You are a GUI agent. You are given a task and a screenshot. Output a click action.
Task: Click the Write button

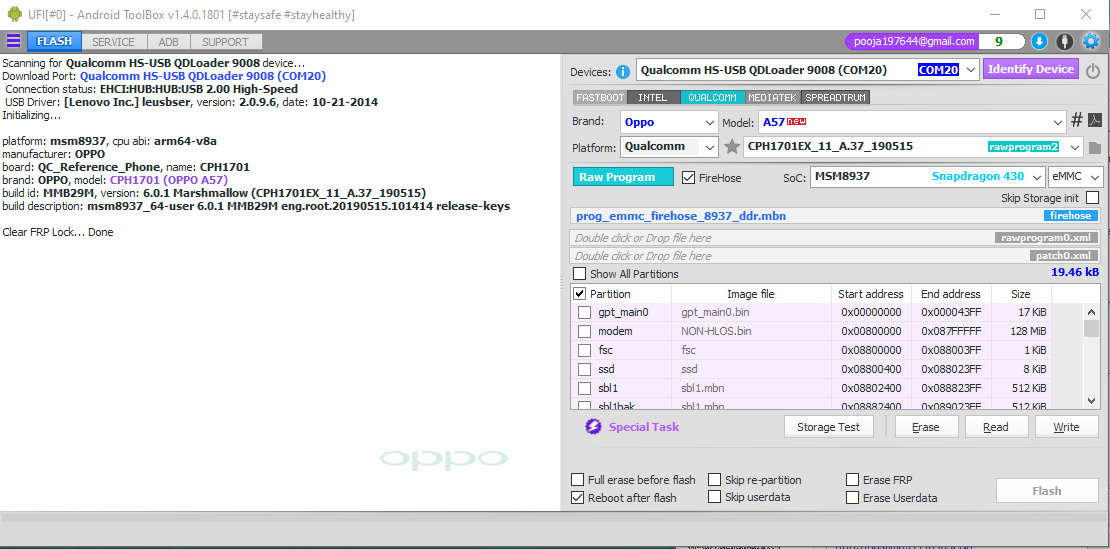(1066, 427)
